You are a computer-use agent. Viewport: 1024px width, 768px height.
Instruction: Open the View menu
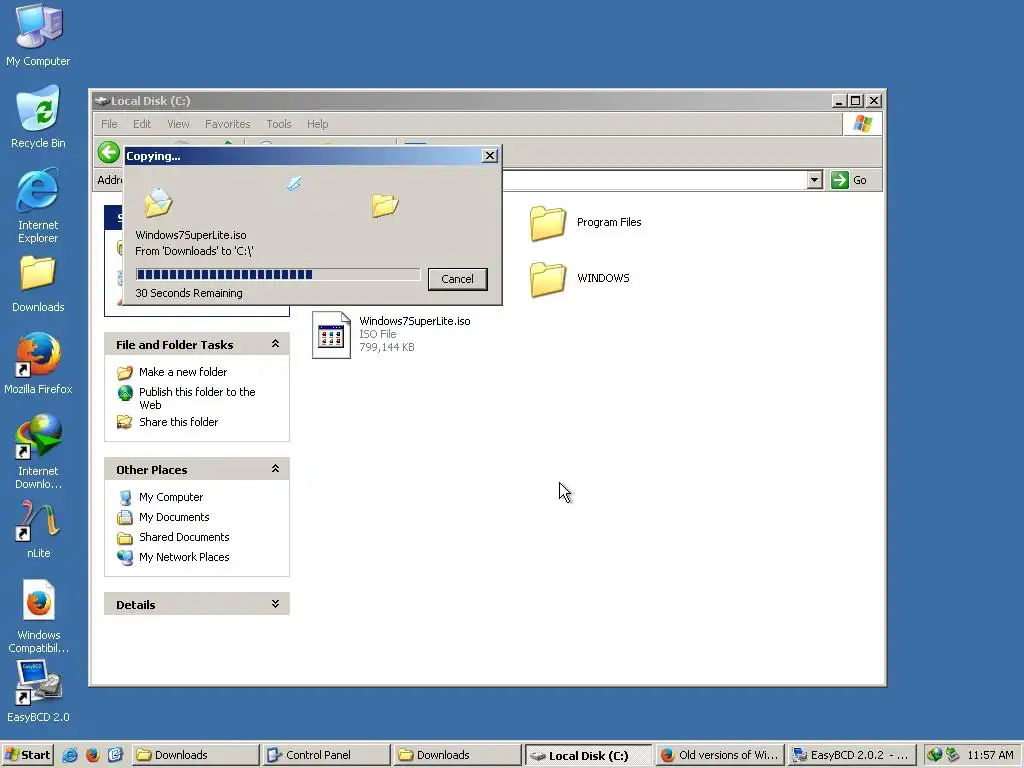point(178,124)
